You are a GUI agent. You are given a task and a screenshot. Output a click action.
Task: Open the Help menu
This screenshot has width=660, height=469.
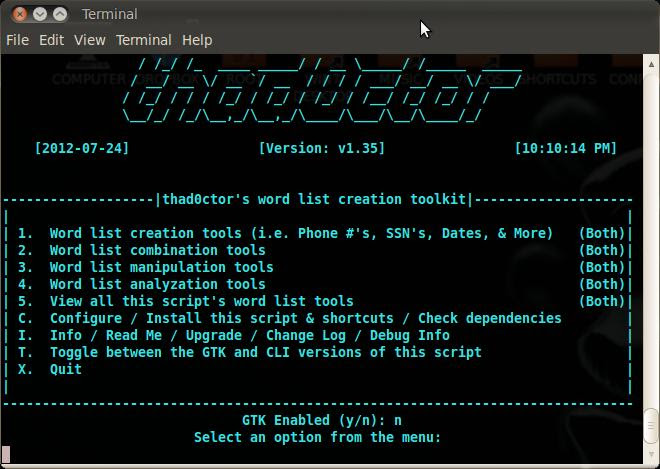click(x=197, y=40)
